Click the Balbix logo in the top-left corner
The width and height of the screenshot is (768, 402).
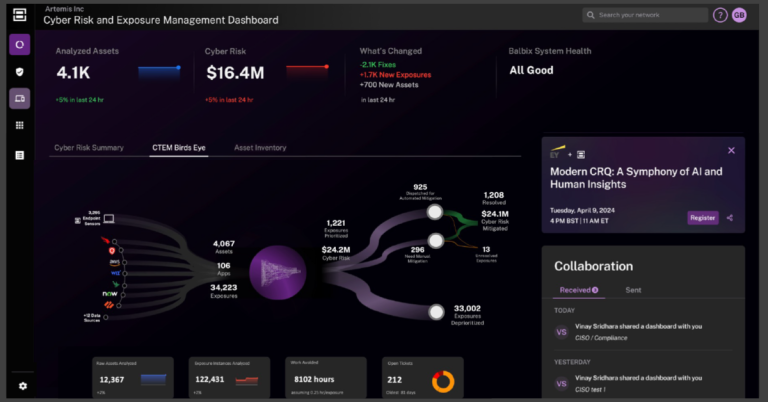[19, 14]
